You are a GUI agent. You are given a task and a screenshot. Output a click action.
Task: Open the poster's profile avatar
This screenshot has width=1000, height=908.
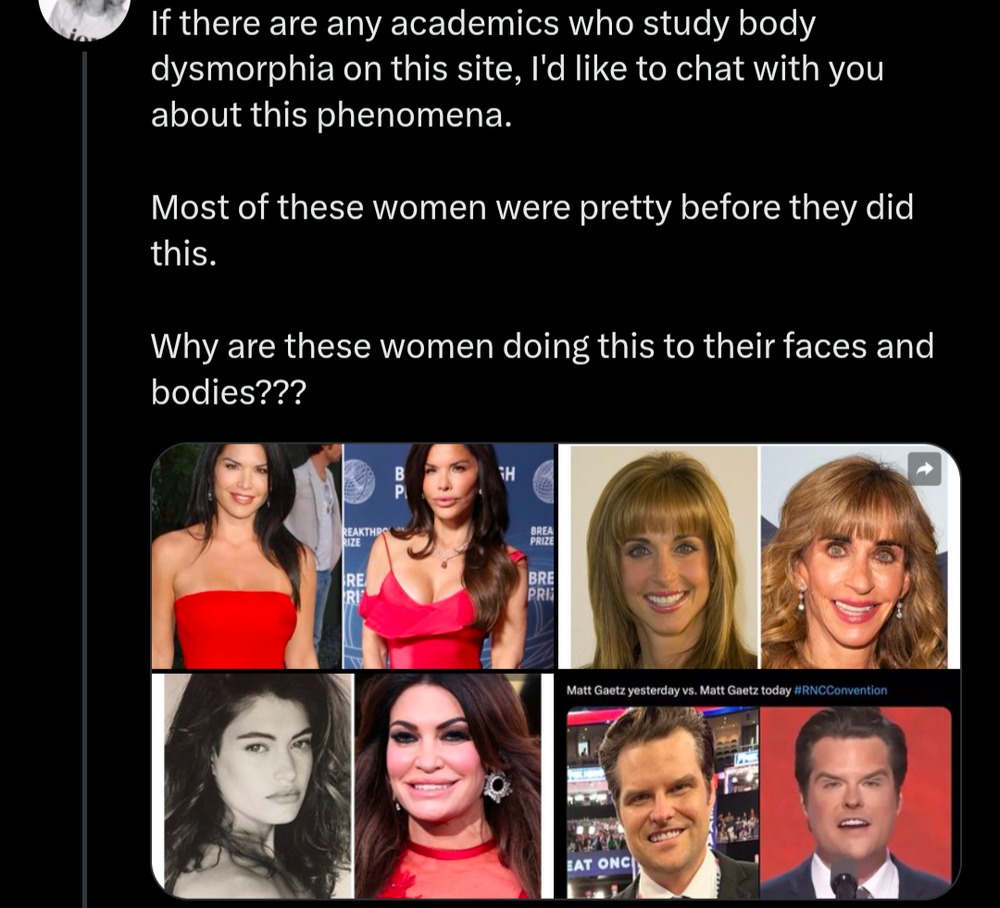(x=85, y=17)
